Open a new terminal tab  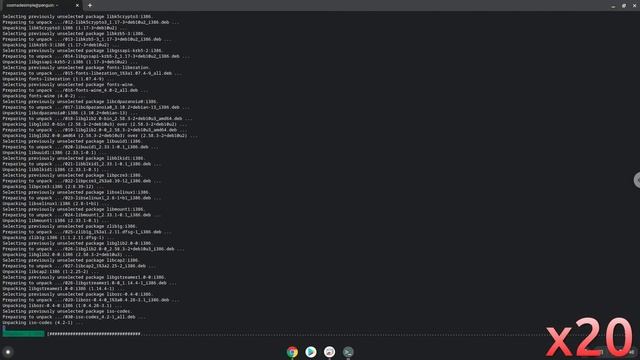tap(90, 5)
